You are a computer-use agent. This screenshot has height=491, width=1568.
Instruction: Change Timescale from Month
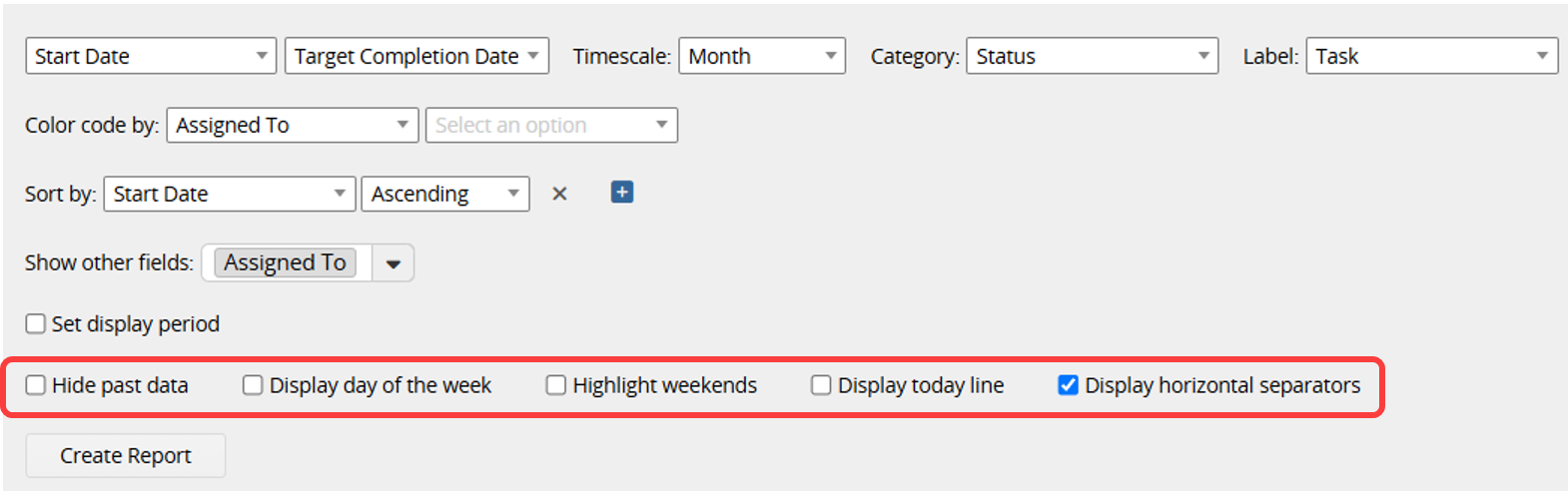762,56
